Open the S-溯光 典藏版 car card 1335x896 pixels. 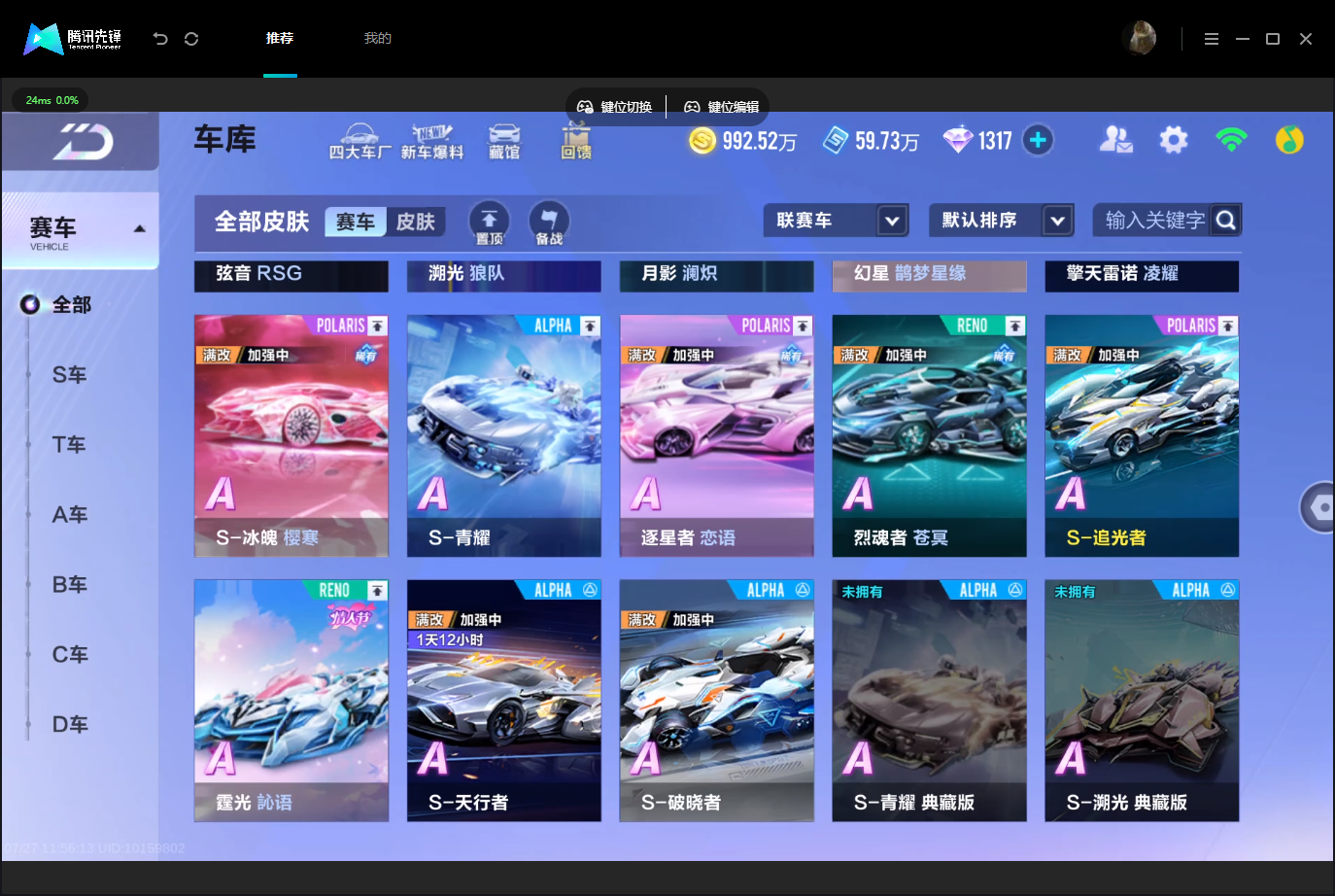pyautogui.click(x=1142, y=701)
